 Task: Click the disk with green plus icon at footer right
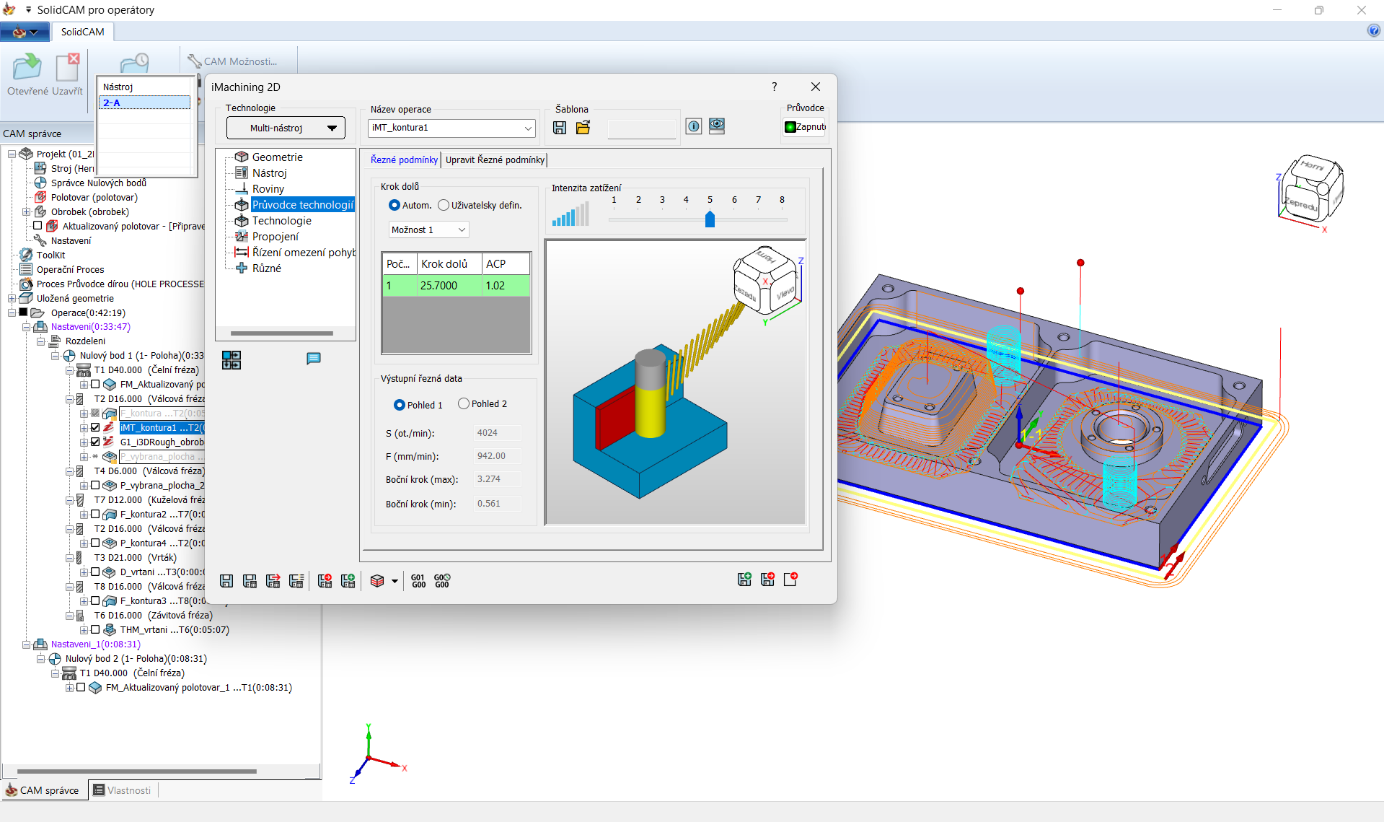point(744,579)
